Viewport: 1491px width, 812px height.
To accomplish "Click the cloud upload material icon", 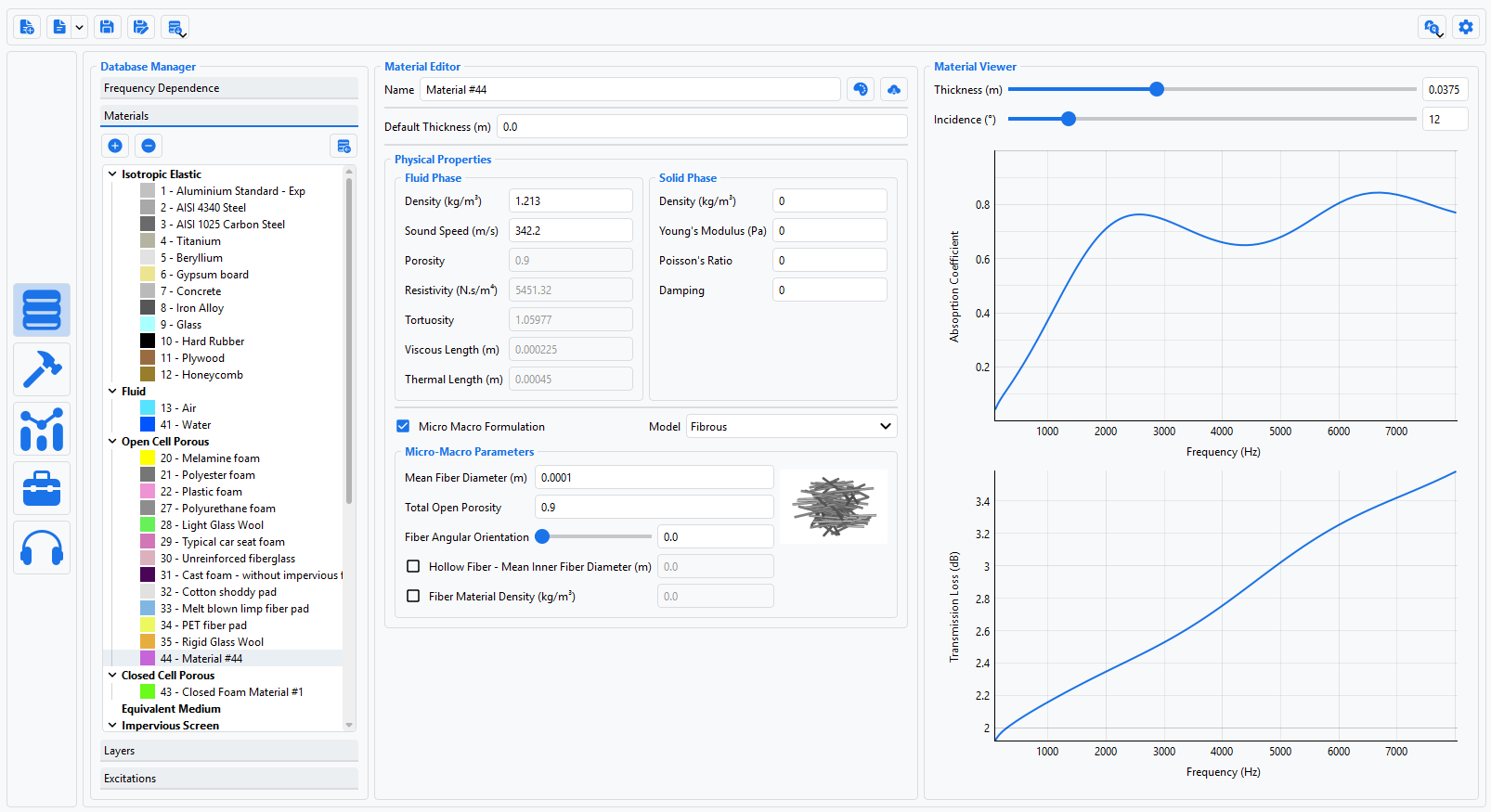I will pos(894,89).
